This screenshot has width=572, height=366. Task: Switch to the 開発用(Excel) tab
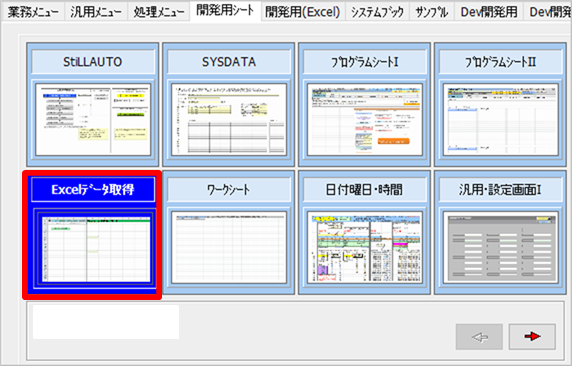coord(303,12)
